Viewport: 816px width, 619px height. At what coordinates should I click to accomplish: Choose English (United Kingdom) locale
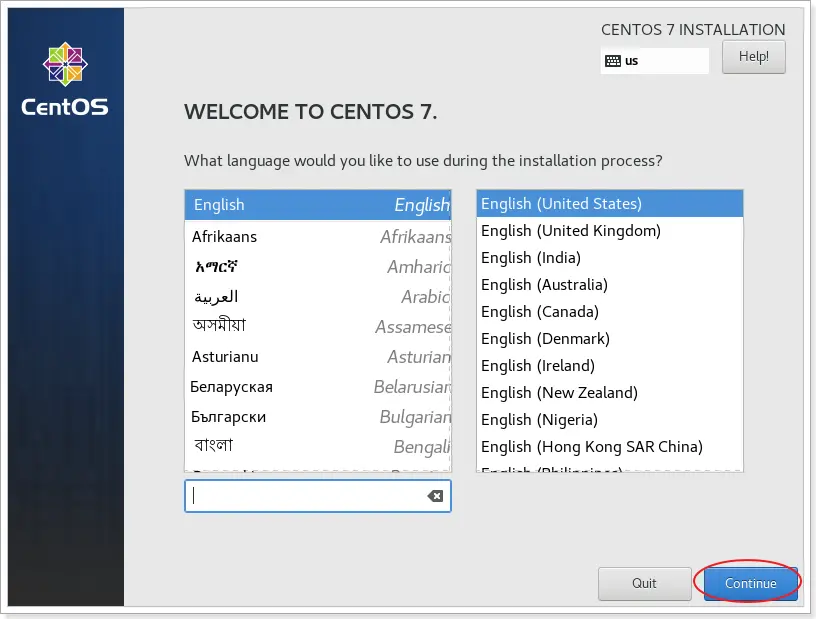point(610,231)
